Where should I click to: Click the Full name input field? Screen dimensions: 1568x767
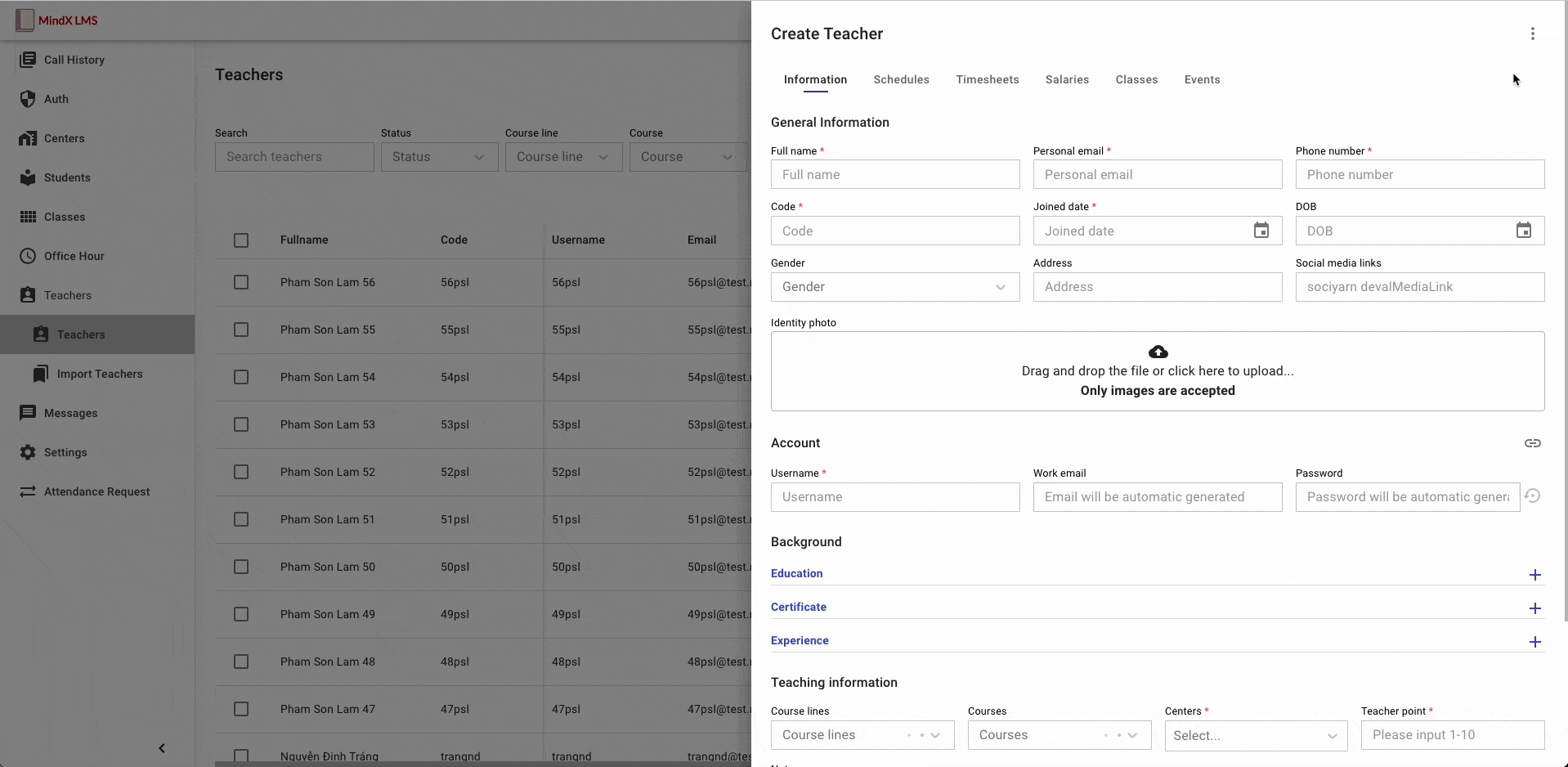pyautogui.click(x=894, y=174)
